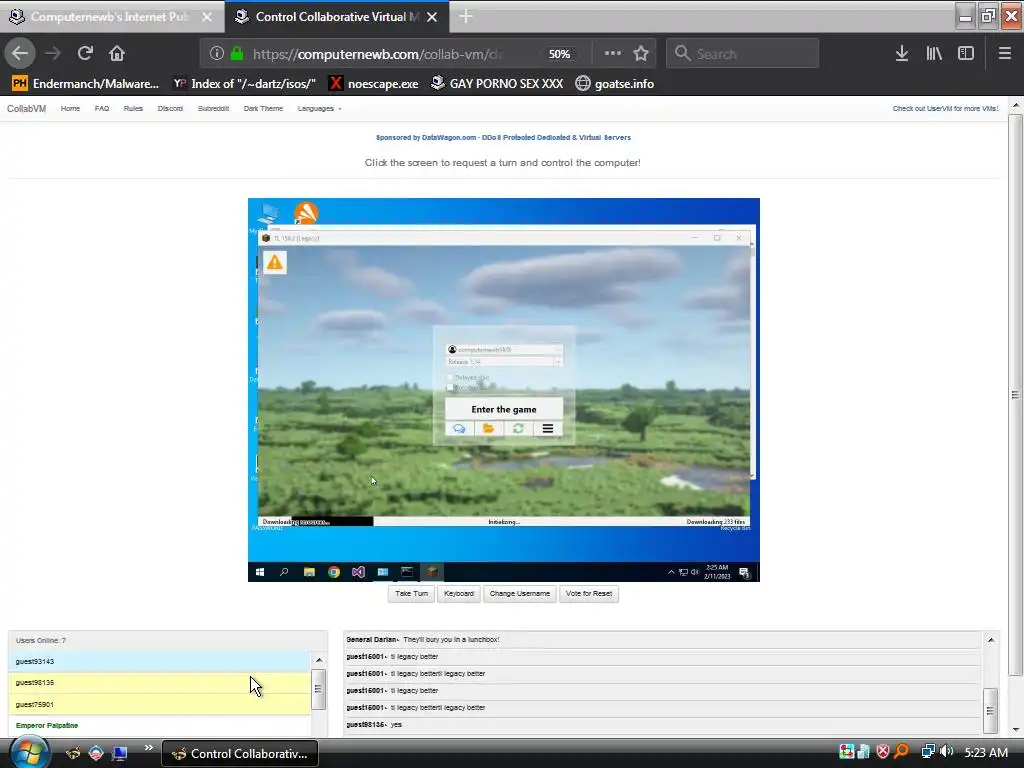The image size is (1024, 768).
Task: Bookmark this page with the star icon
Action: click(641, 54)
